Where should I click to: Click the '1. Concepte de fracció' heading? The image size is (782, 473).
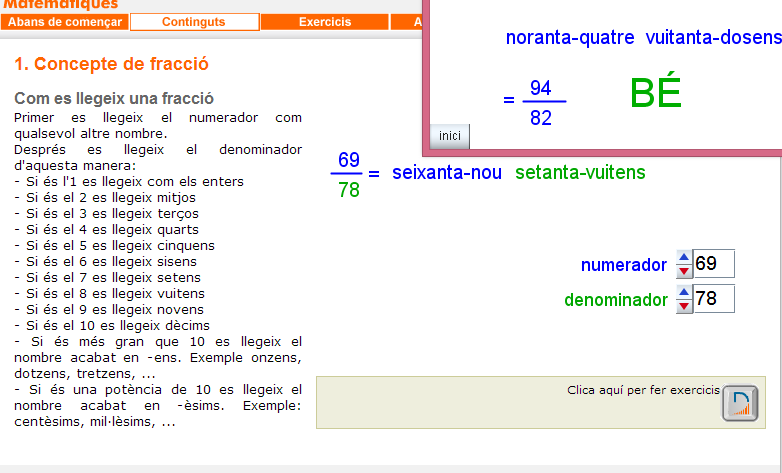[x=111, y=64]
